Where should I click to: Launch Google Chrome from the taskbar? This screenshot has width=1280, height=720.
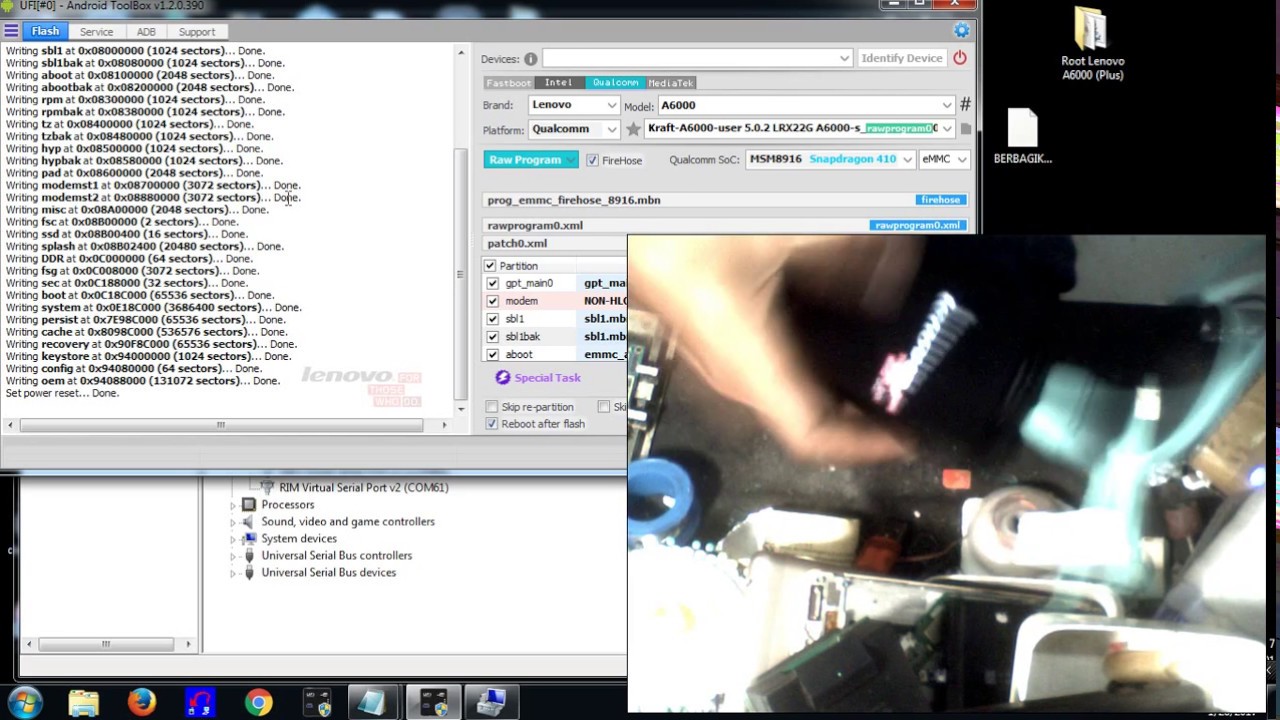click(x=259, y=703)
